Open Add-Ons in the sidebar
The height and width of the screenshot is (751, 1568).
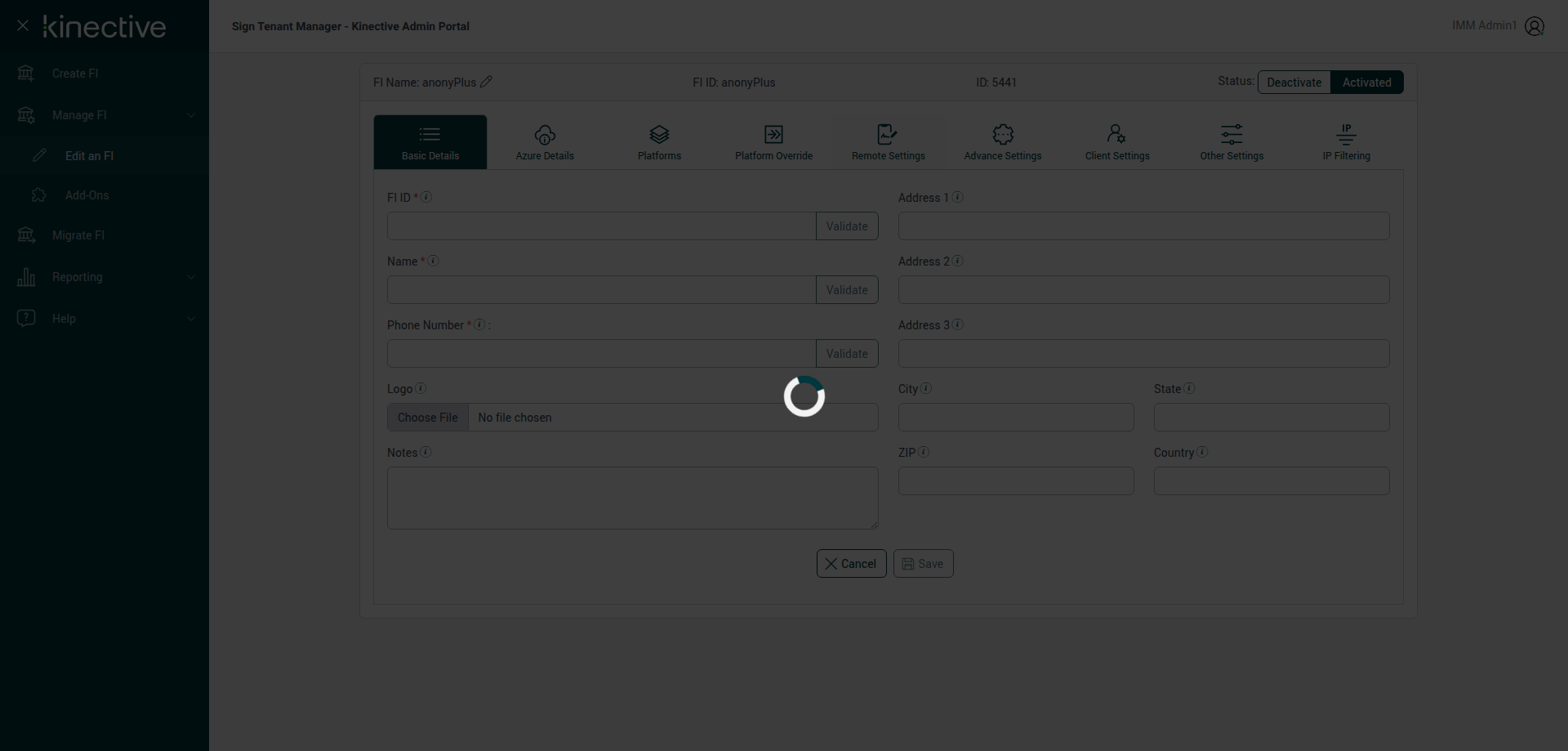point(105,195)
